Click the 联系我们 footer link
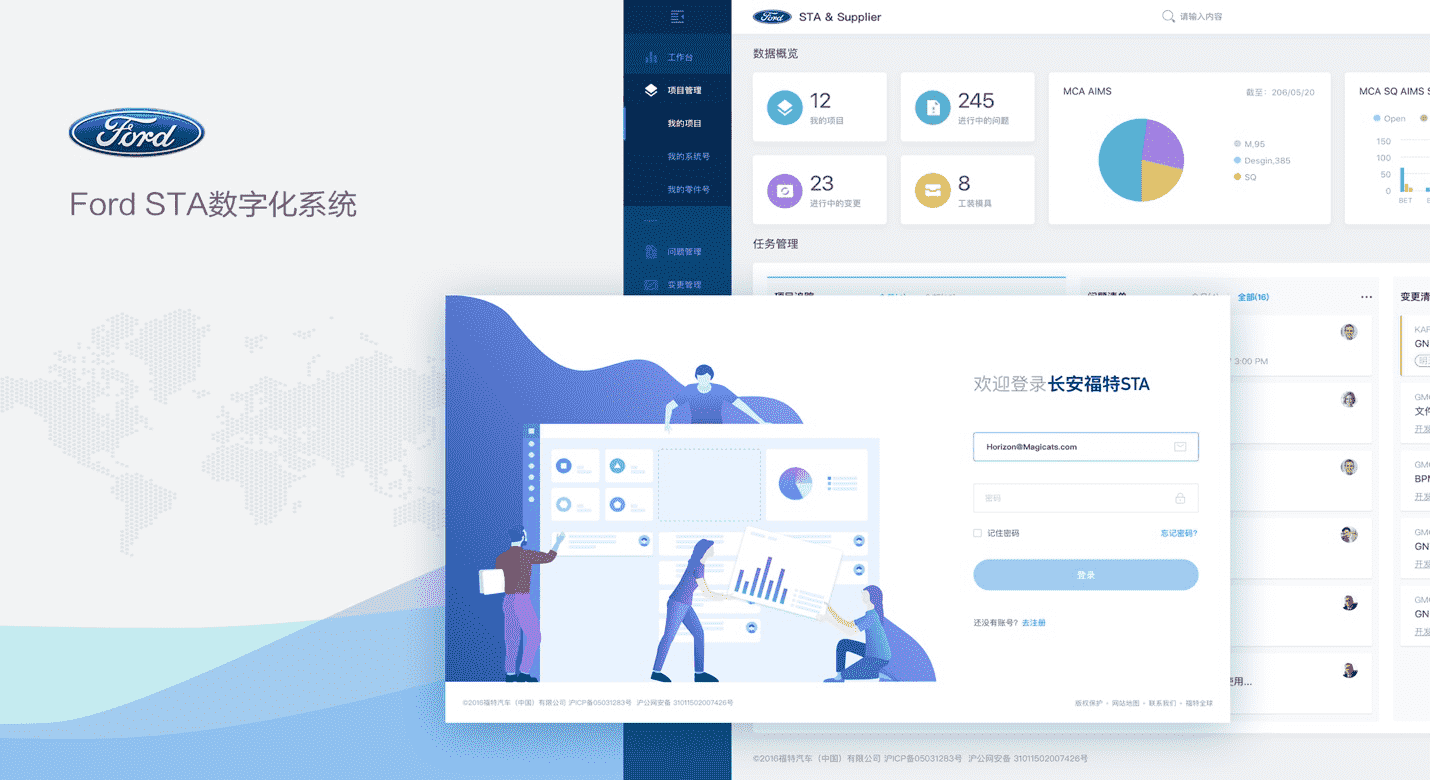 pyautogui.click(x=1162, y=703)
